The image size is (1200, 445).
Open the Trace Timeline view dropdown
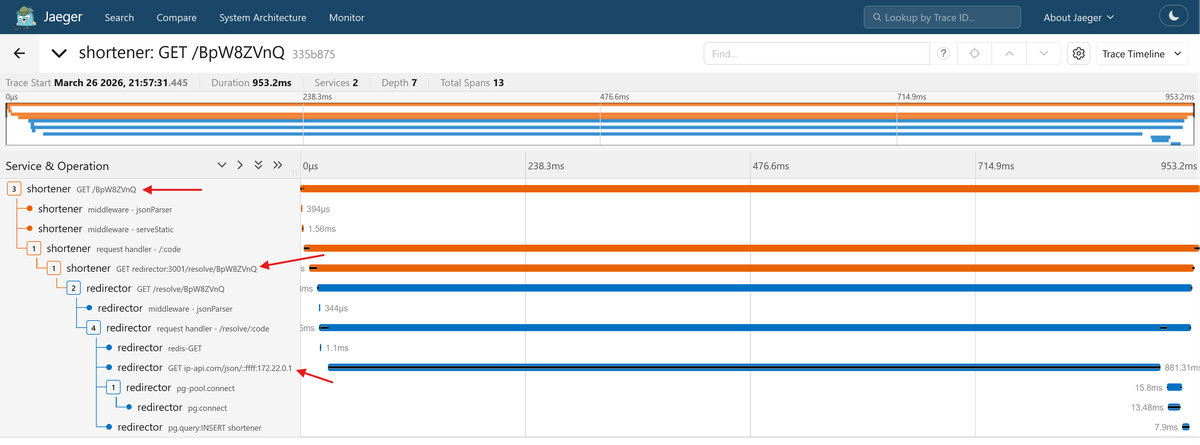click(x=1144, y=54)
